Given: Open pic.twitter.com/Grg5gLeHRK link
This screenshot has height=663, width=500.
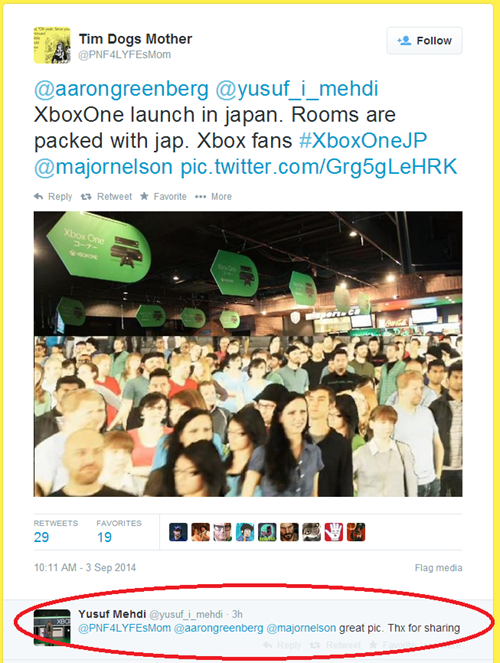Looking at the screenshot, I should (x=319, y=167).
